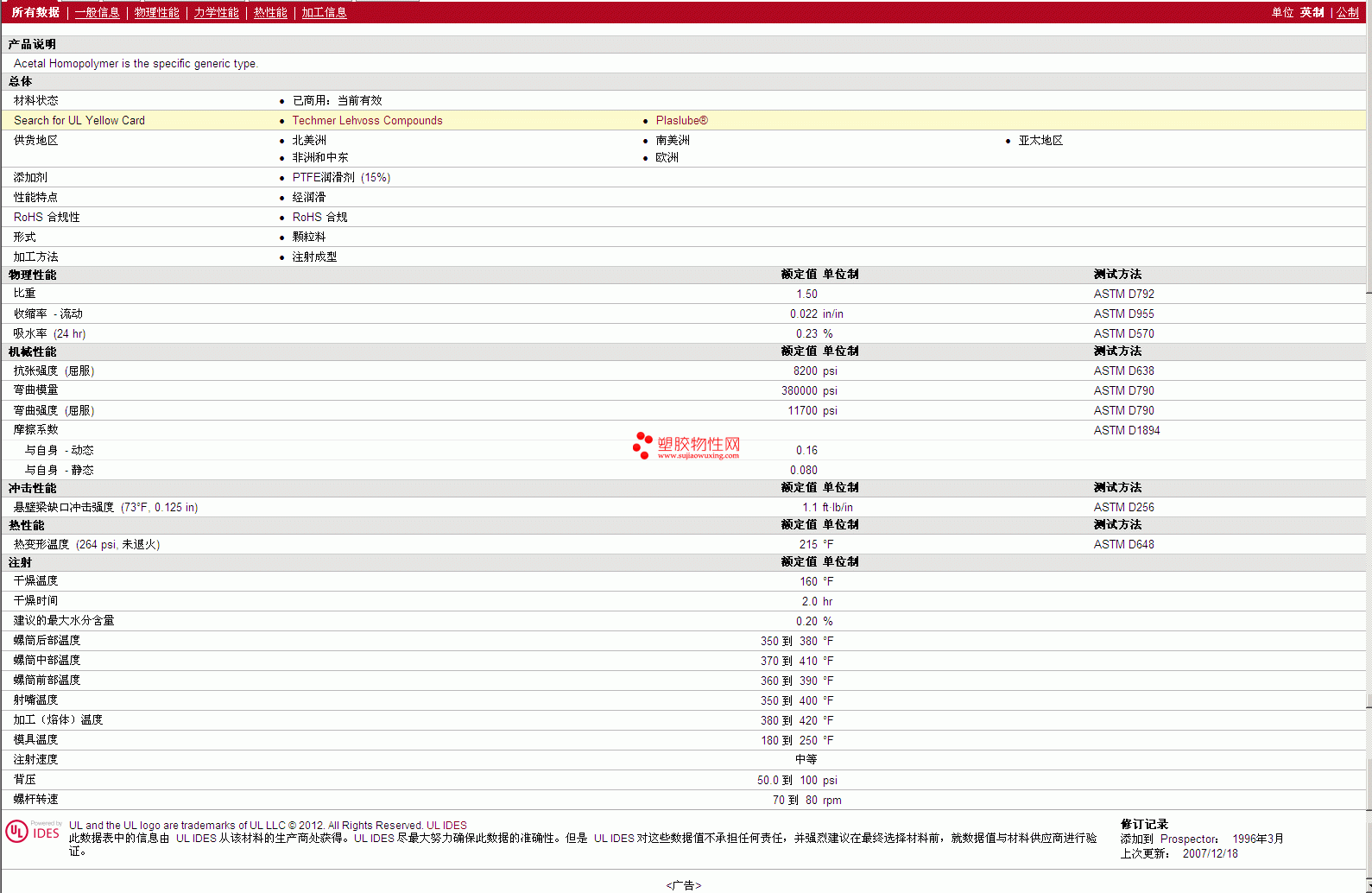The height and width of the screenshot is (893, 1372).
Task: Click the tensile strength value 8200 psi
Action: (x=815, y=371)
